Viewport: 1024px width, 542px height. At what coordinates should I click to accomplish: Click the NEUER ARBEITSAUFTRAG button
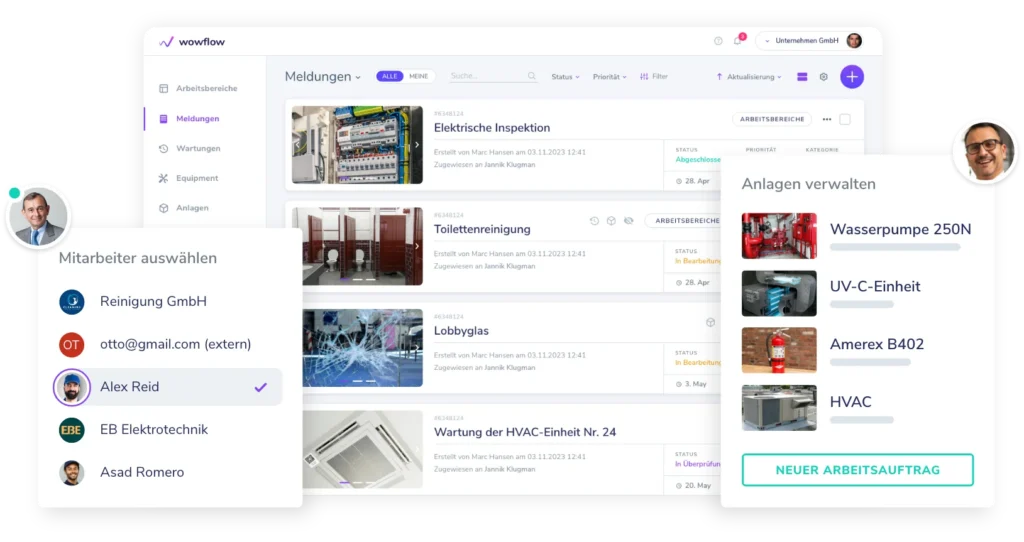pos(857,470)
